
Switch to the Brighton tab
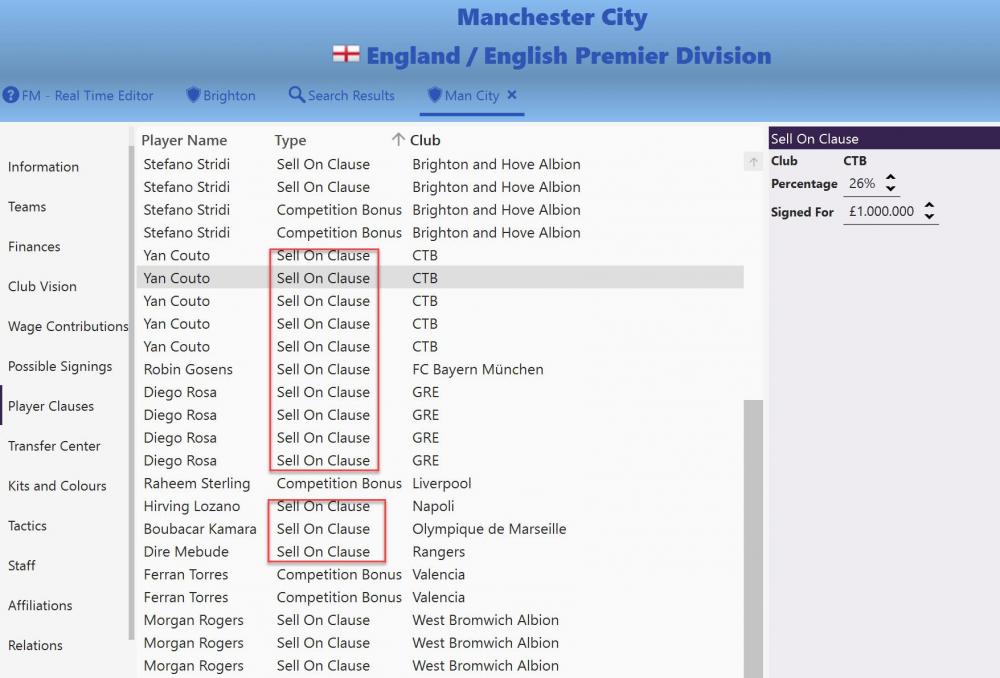221,95
